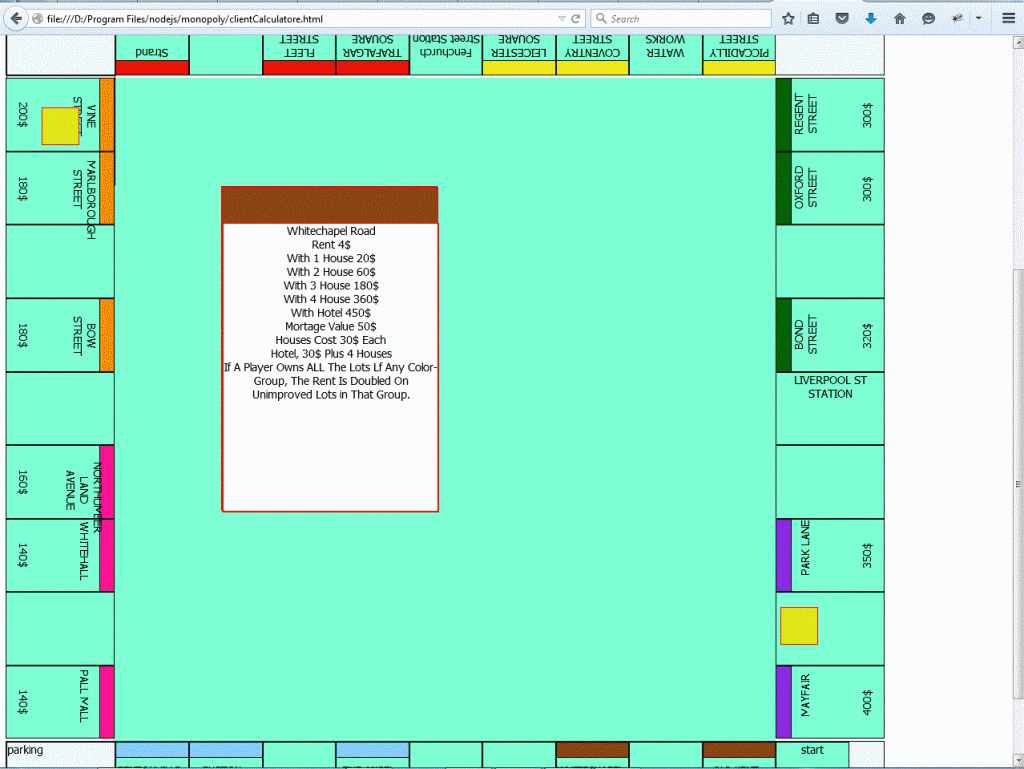Click the Search input box
The height and width of the screenshot is (769, 1024).
click(681, 19)
